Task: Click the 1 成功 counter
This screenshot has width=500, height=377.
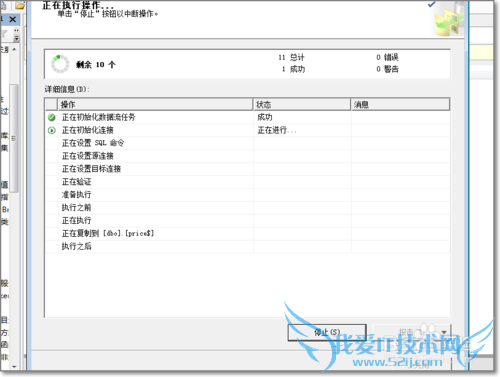Action: (293, 69)
